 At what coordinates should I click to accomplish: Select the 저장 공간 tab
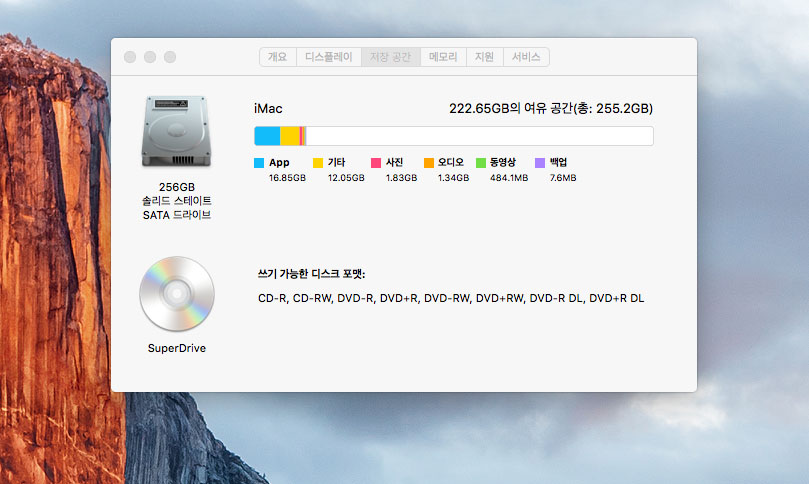coord(390,57)
